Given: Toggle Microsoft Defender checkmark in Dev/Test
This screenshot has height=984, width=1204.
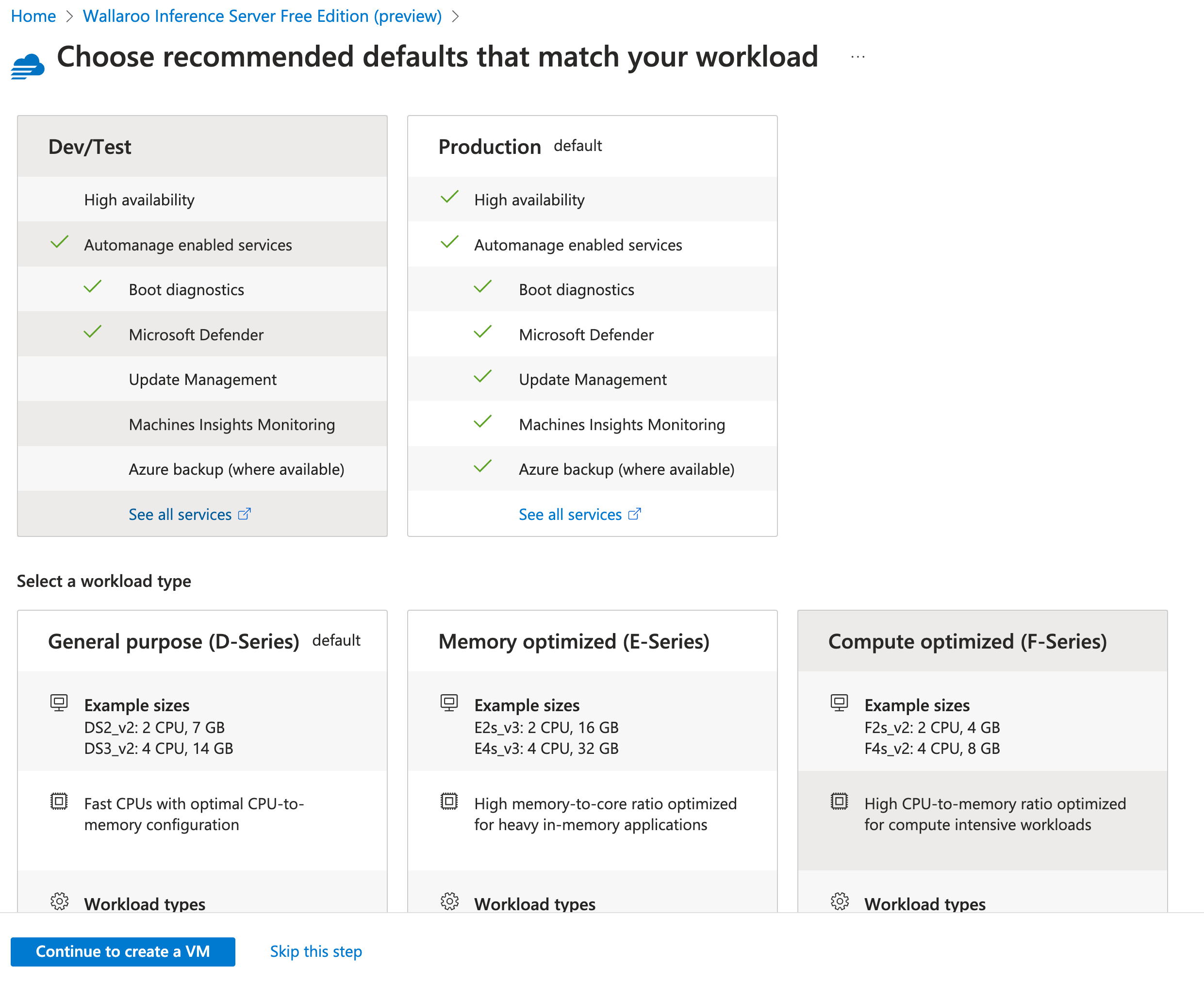Looking at the screenshot, I should pyautogui.click(x=93, y=332).
